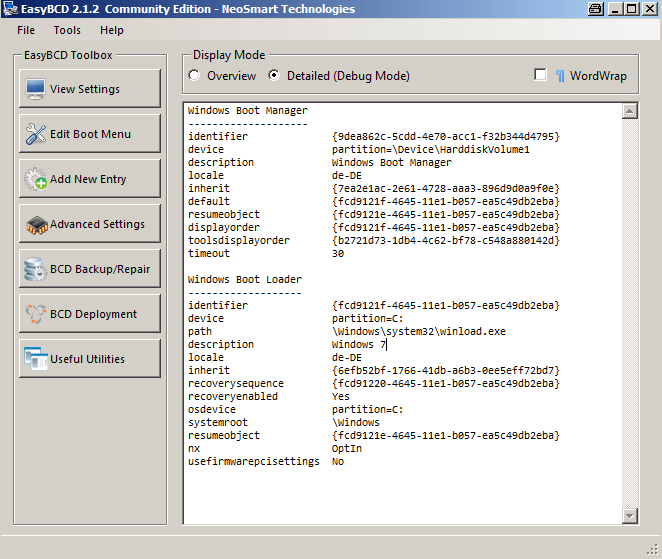
Task: Select the Overview display mode
Action: tap(194, 76)
